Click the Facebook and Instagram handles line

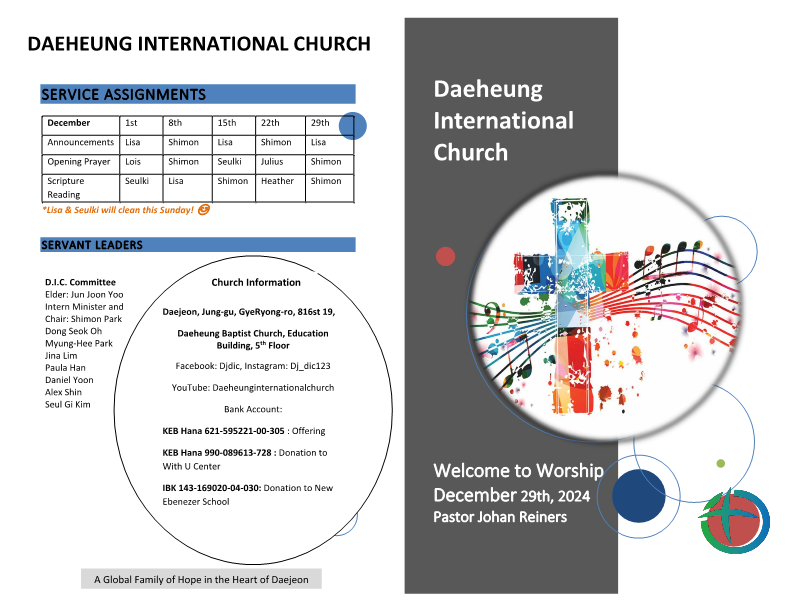[x=254, y=366]
